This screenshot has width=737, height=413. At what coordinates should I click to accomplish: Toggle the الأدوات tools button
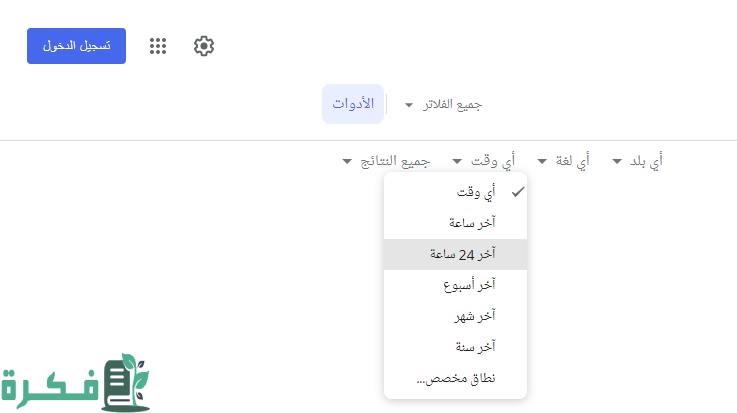353,104
